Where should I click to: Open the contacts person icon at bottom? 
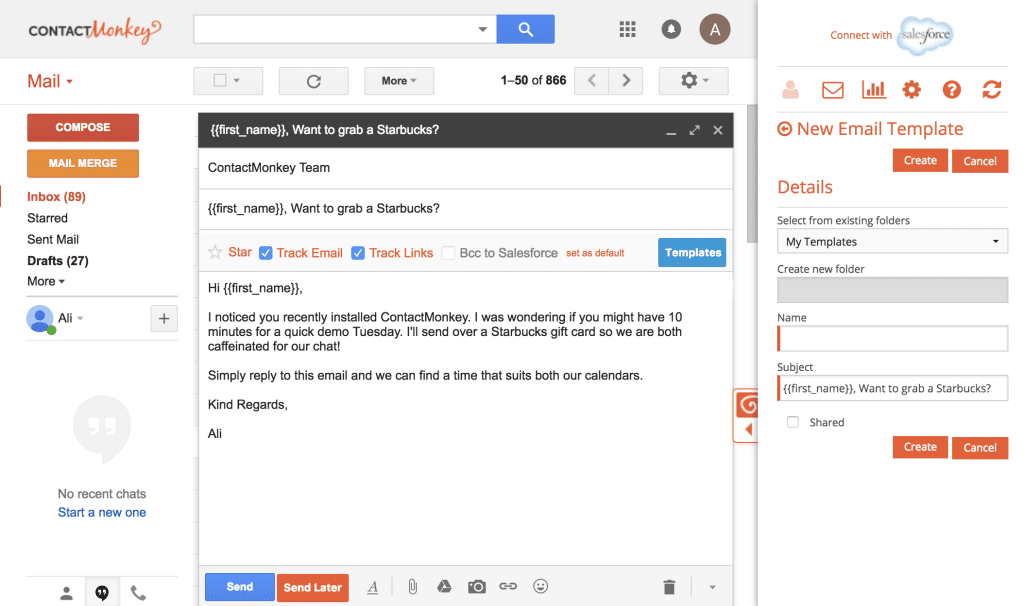[x=67, y=593]
